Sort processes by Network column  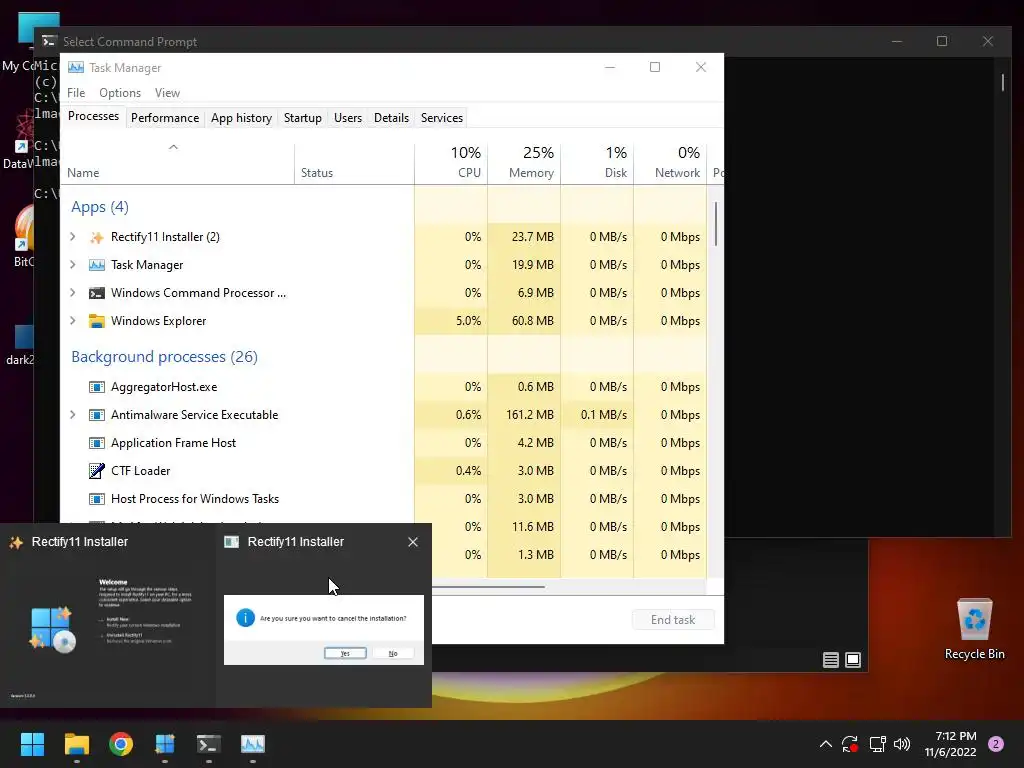670,163
